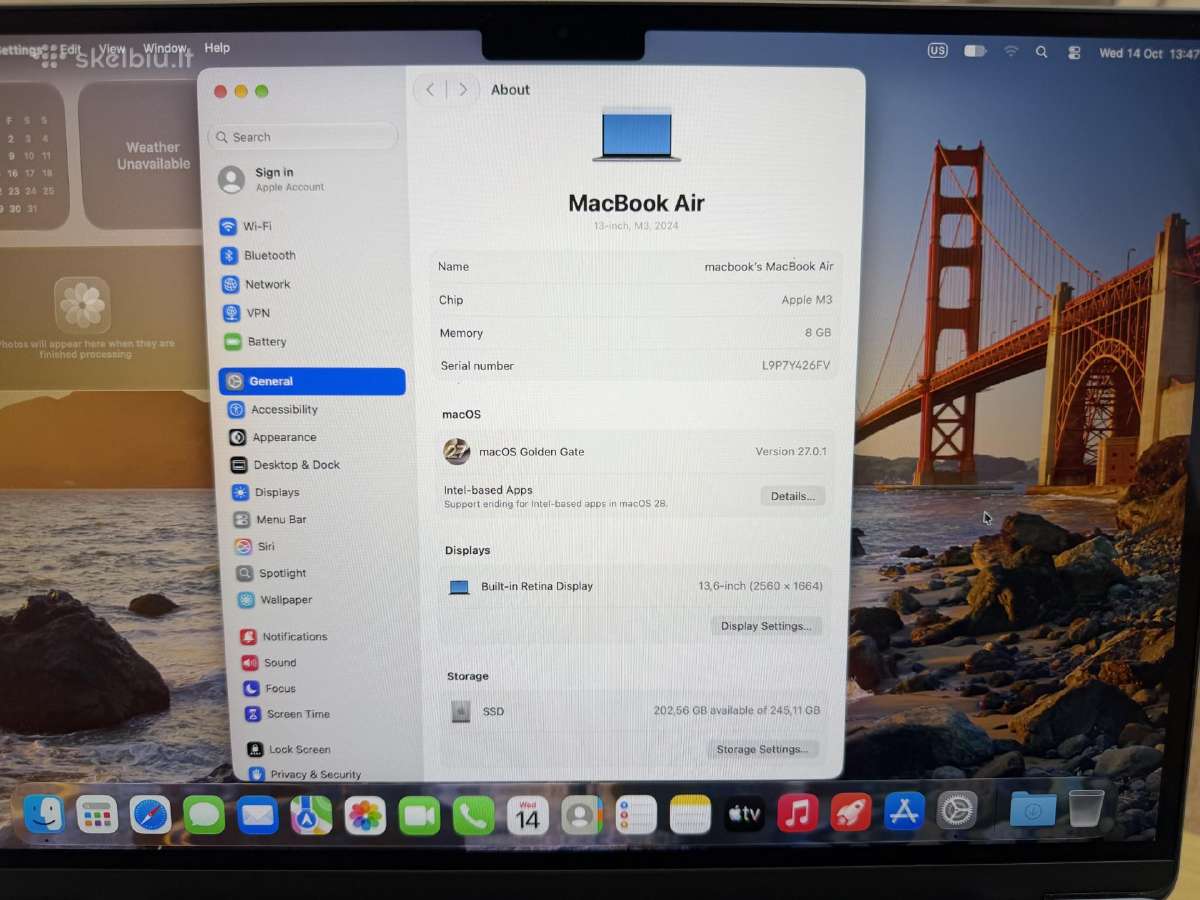The width and height of the screenshot is (1200, 900).
Task: Click the Built-in Retina Display row
Action: [636, 586]
